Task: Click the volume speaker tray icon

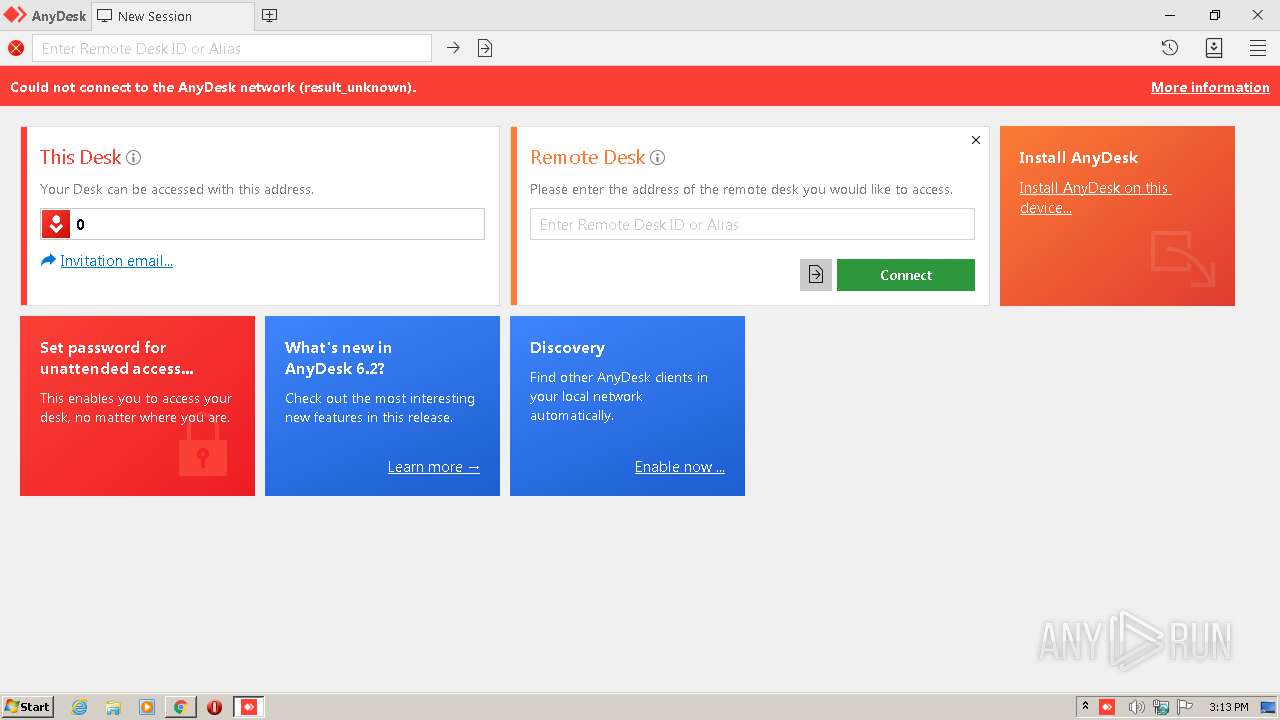Action: (1136, 707)
